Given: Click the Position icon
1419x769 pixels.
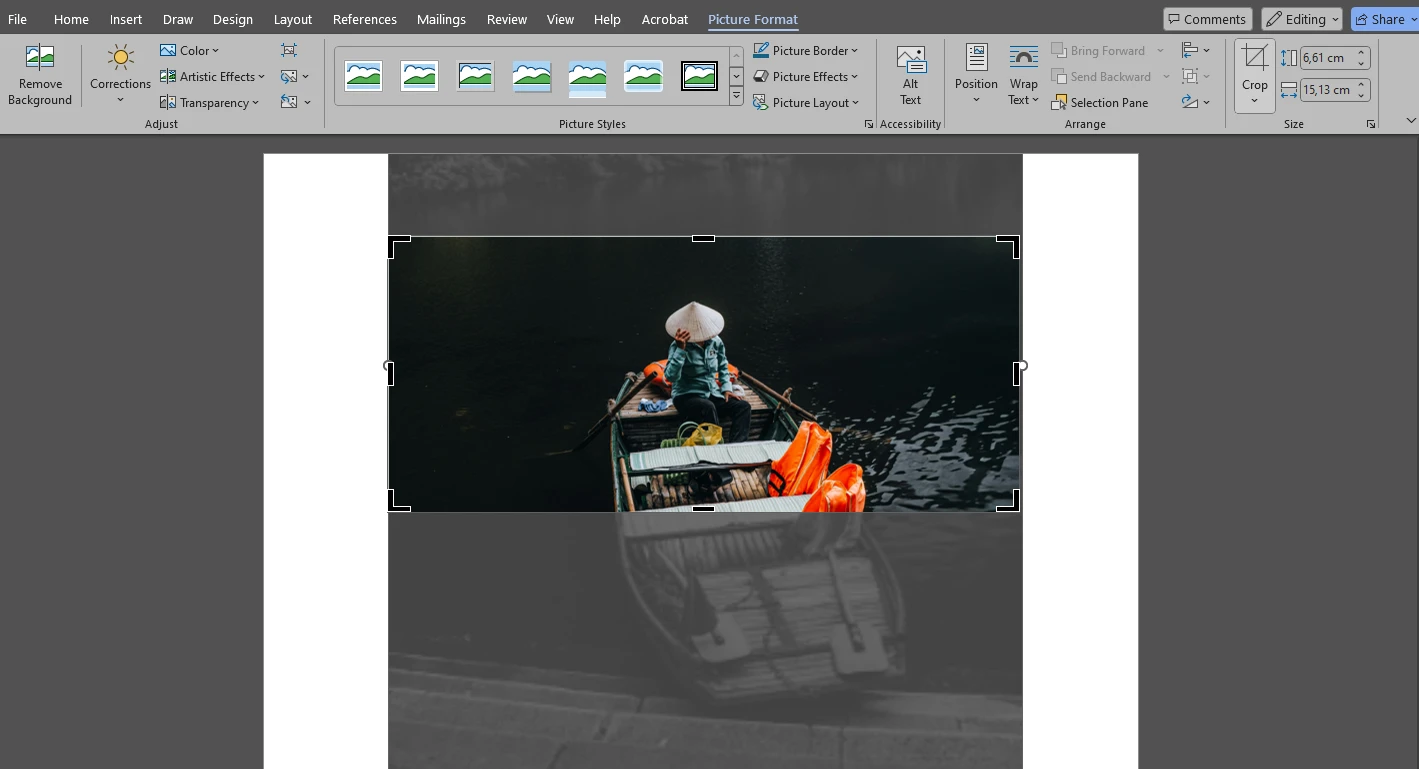Looking at the screenshot, I should click(976, 58).
